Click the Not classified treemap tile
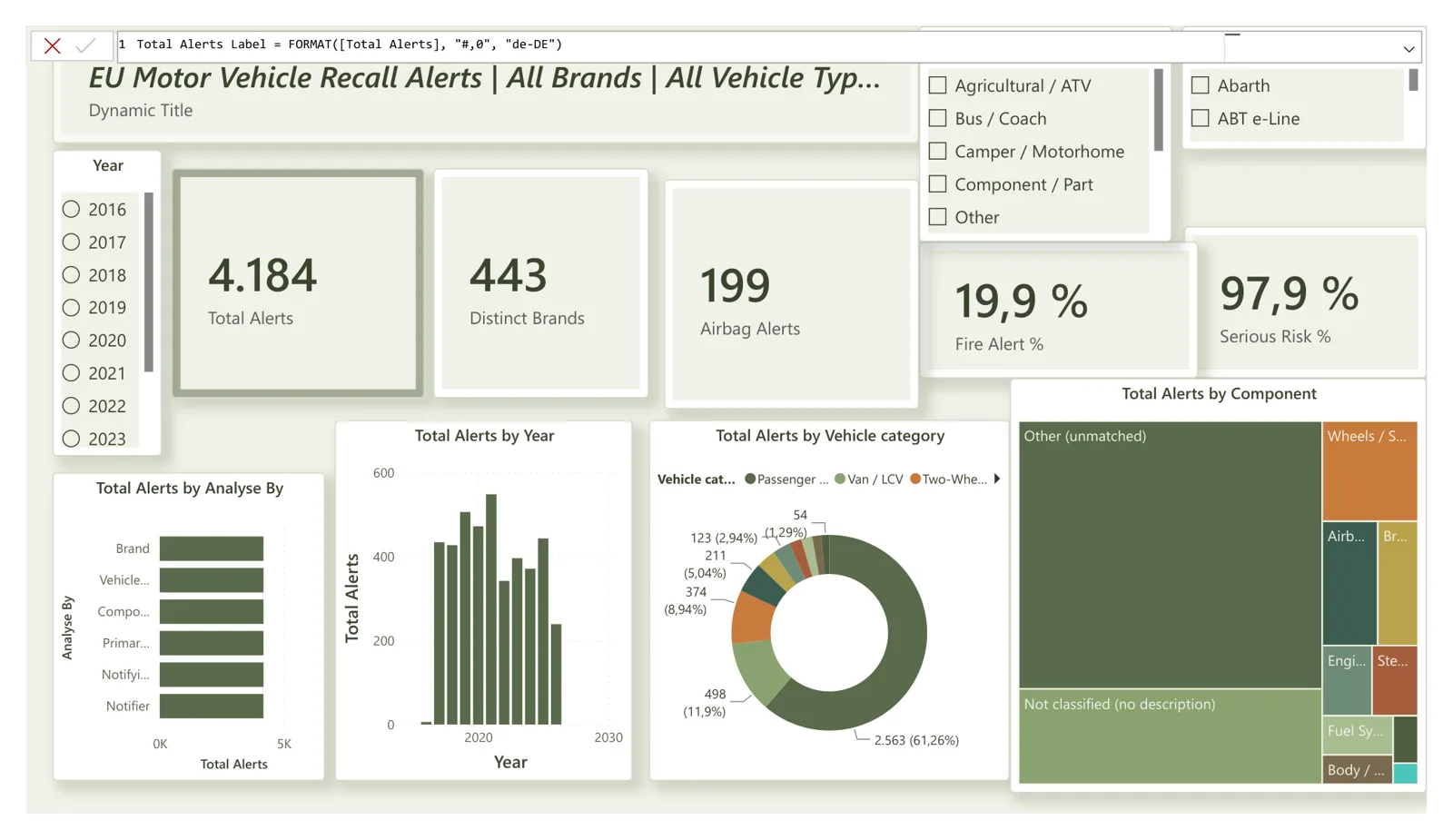Screen dimensions: 1453x840 tap(1170, 736)
